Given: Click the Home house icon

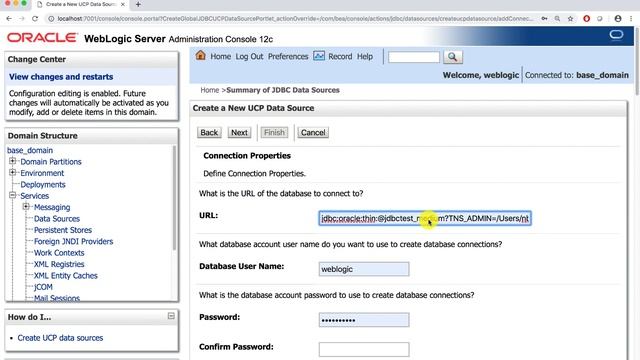Looking at the screenshot, I should 200,56.
